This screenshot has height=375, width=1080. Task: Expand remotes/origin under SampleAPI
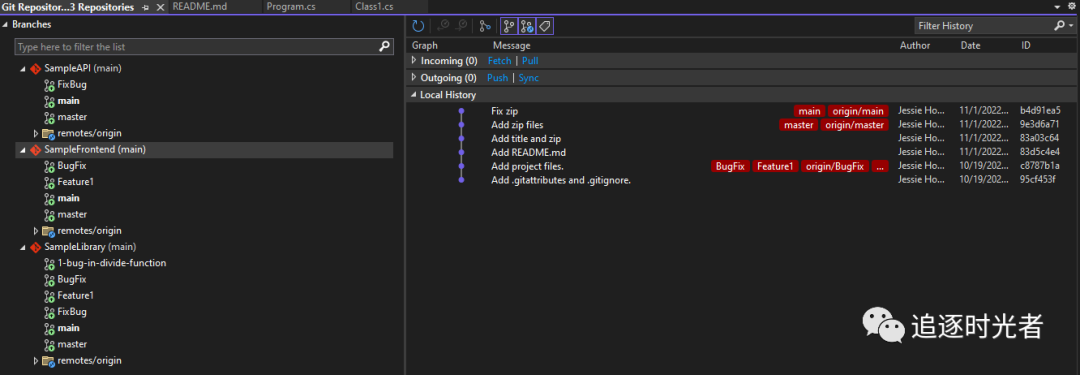coord(36,134)
